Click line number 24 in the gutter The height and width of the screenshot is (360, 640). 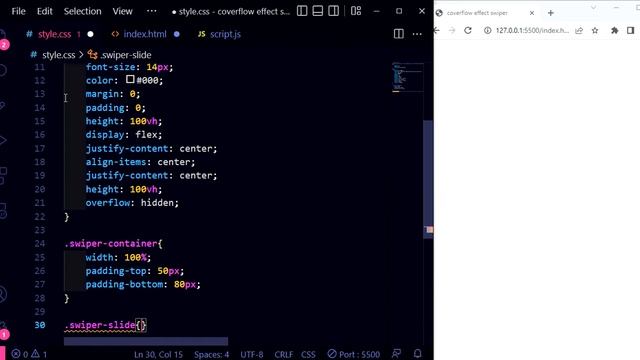tap(40, 244)
